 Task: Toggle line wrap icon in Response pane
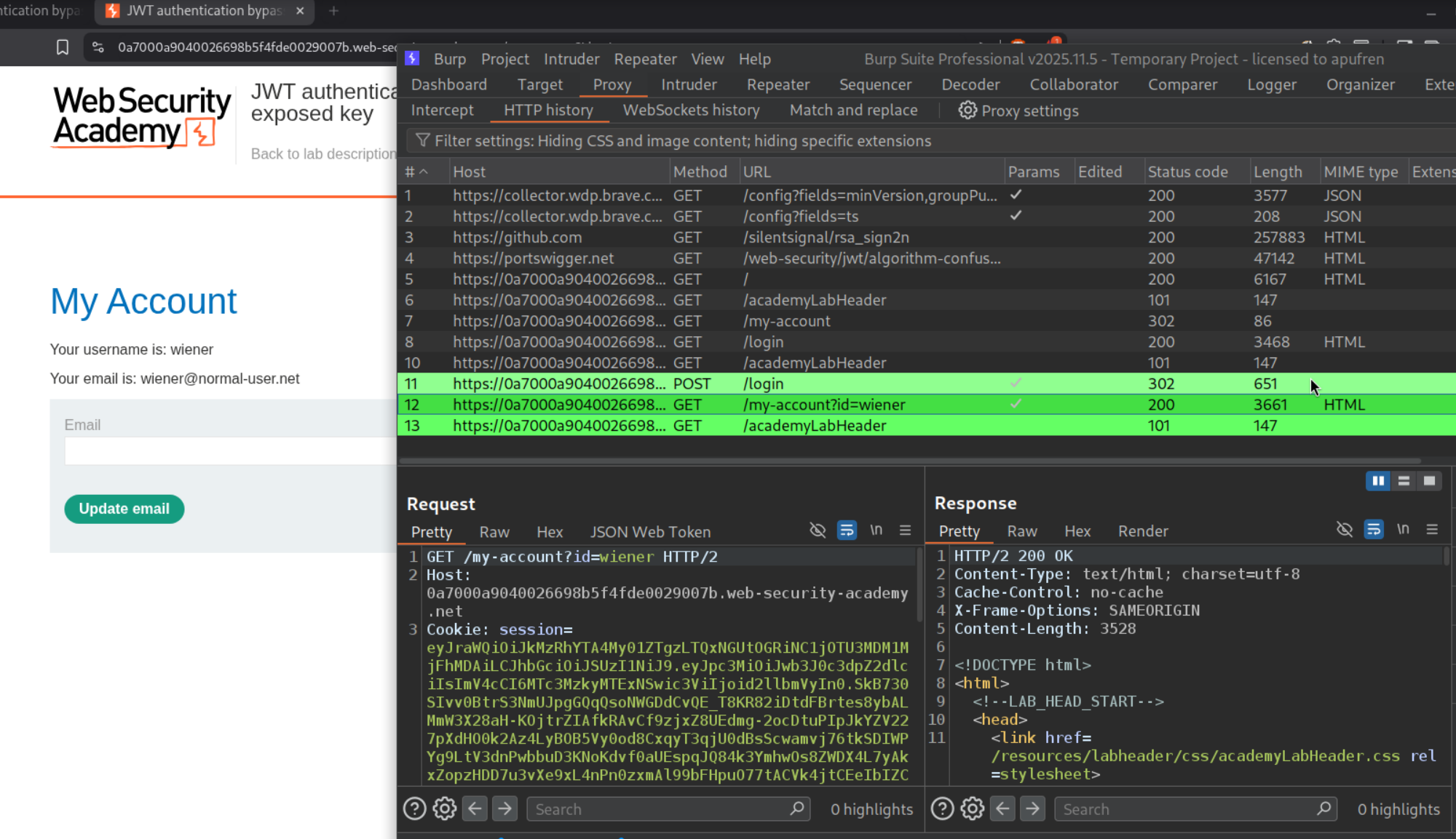[x=1374, y=530]
